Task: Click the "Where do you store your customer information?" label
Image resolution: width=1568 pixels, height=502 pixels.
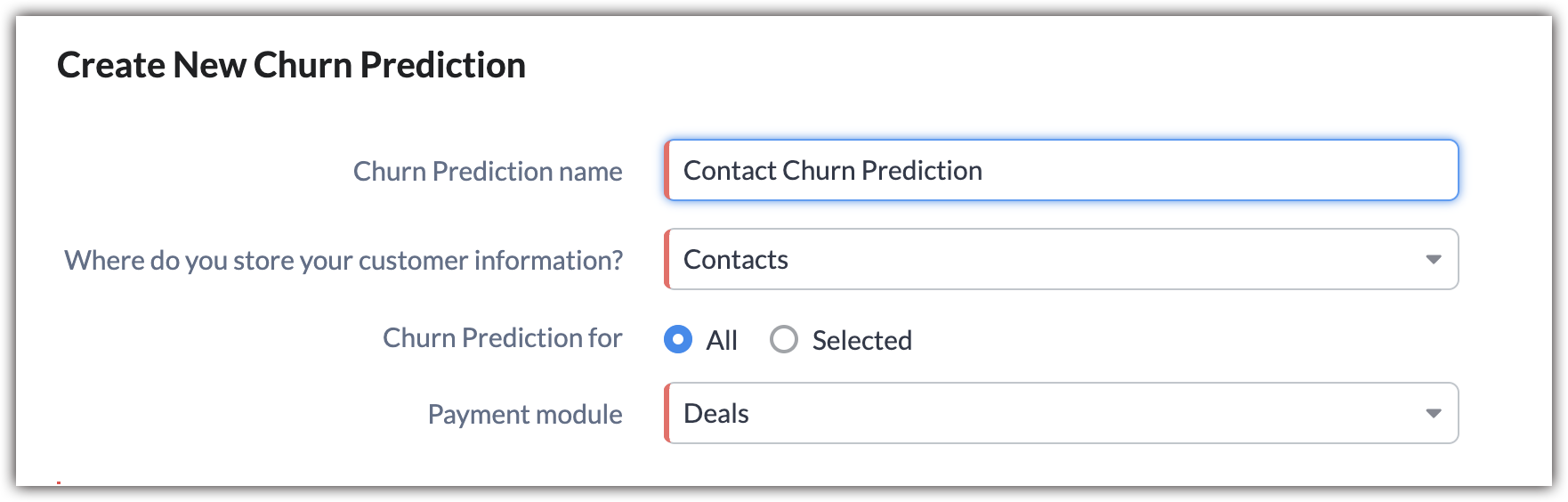Action: pyautogui.click(x=344, y=260)
